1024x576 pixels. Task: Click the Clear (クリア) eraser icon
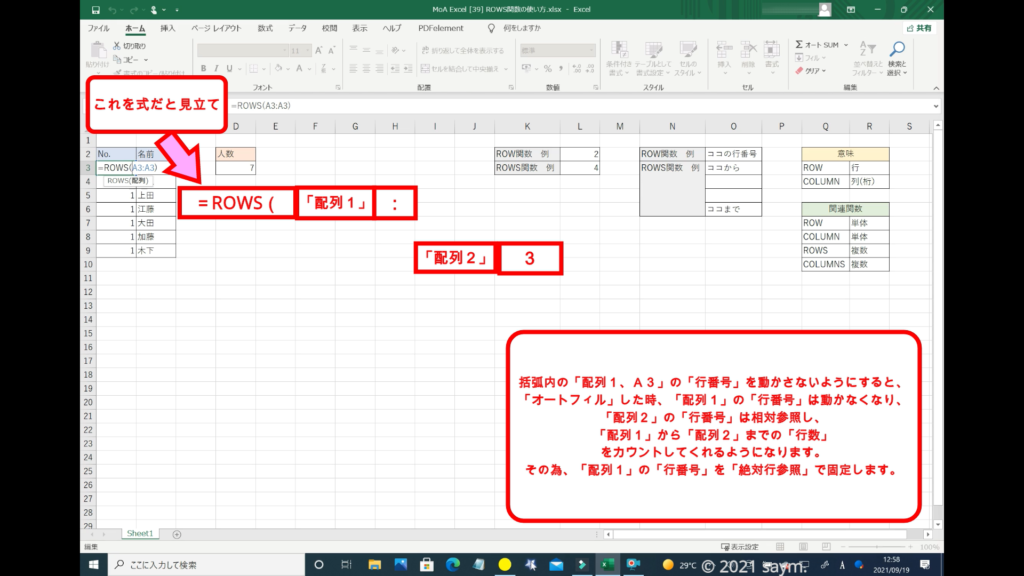point(799,71)
